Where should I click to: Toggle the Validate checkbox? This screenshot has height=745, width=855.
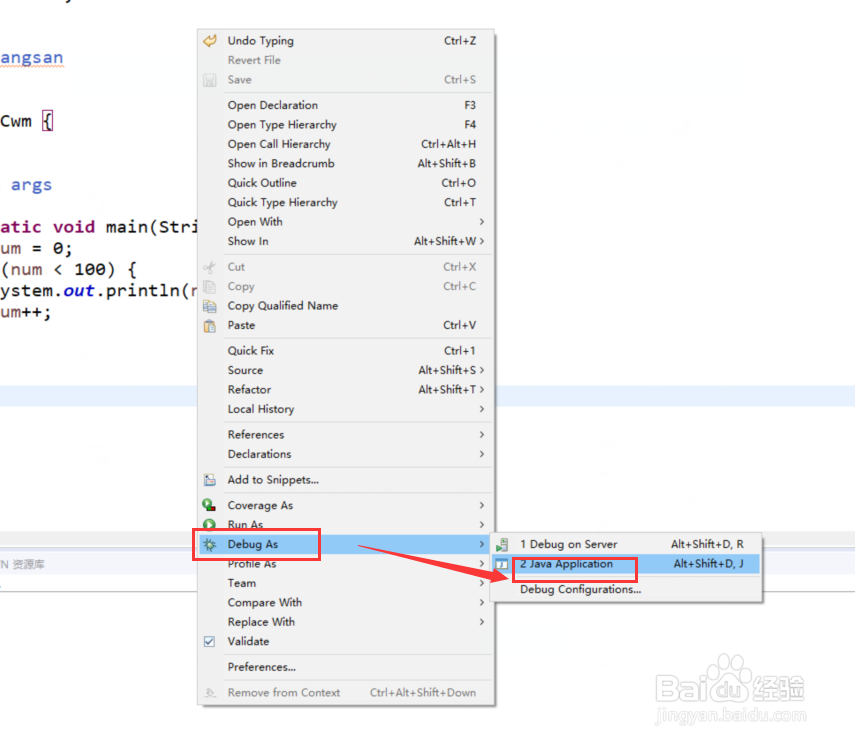(x=209, y=641)
